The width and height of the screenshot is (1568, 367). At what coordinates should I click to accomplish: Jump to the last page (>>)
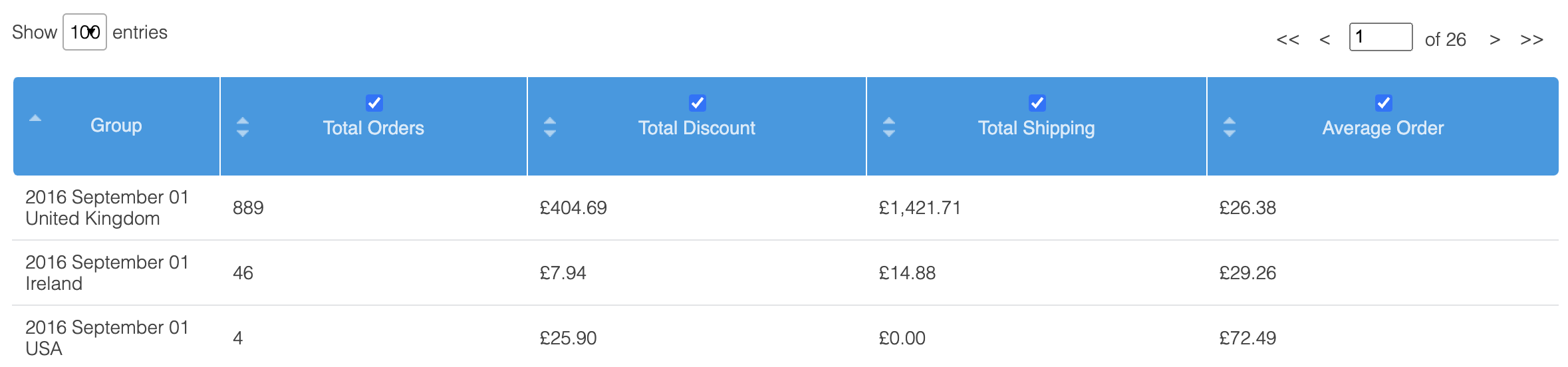(x=1531, y=40)
